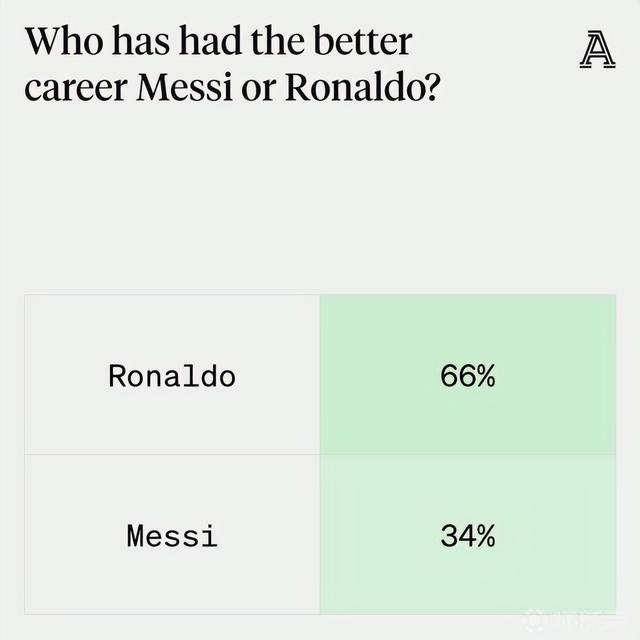Click the word "better" in the headline
The width and height of the screenshot is (640, 640).
pyautogui.click(x=362, y=43)
